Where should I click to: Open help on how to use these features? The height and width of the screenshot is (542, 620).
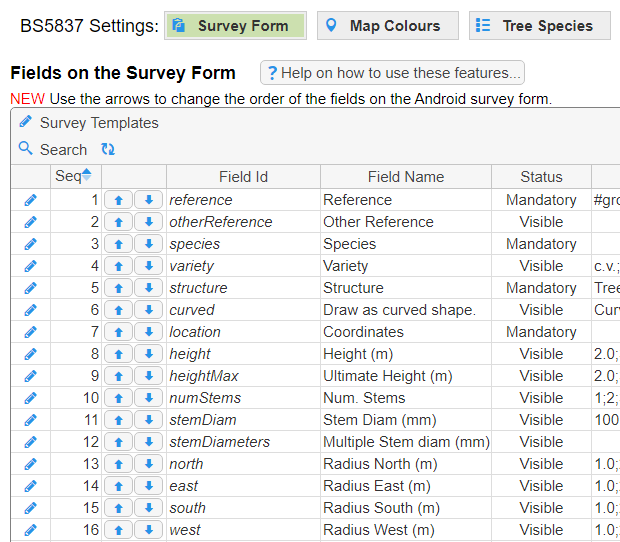coord(392,73)
